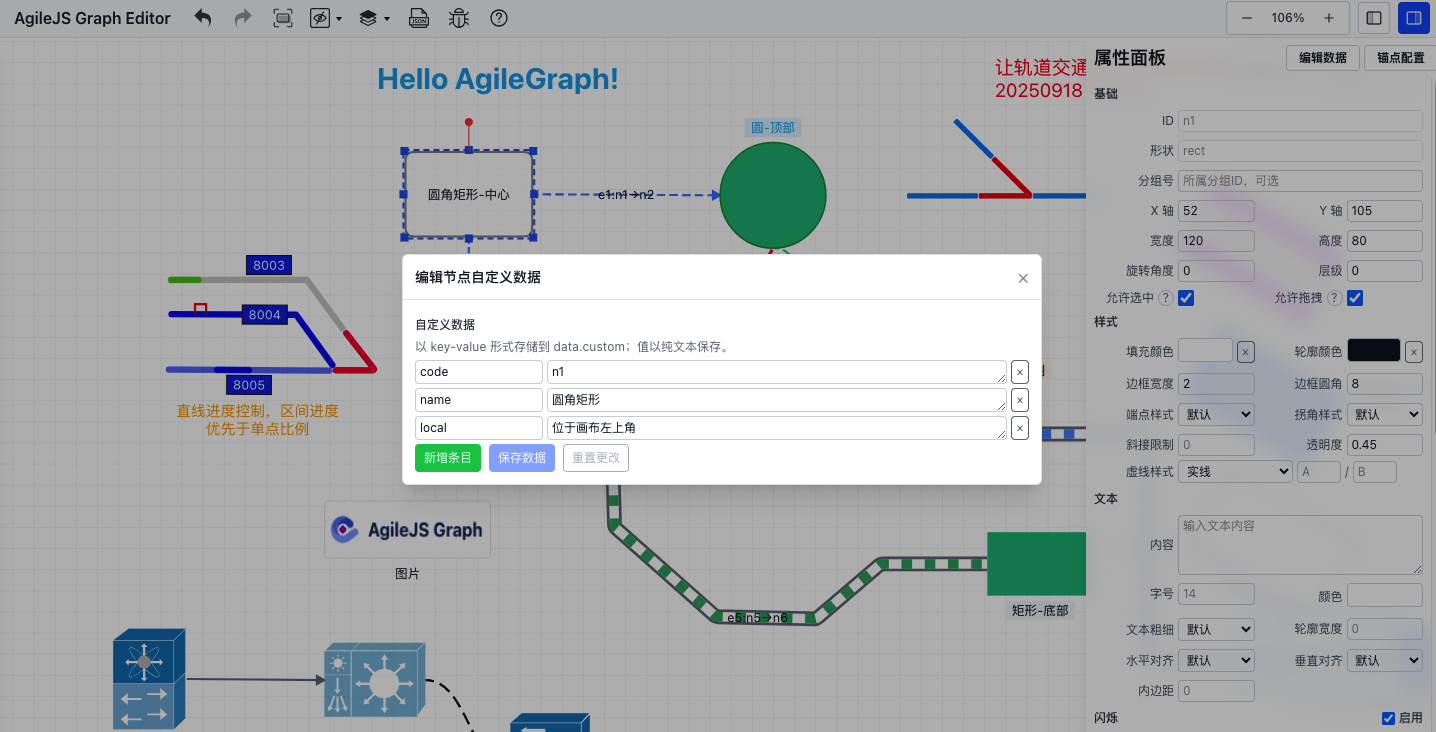Click the 106% zoom level indicator
This screenshot has height=732, width=1436.
point(1288,18)
